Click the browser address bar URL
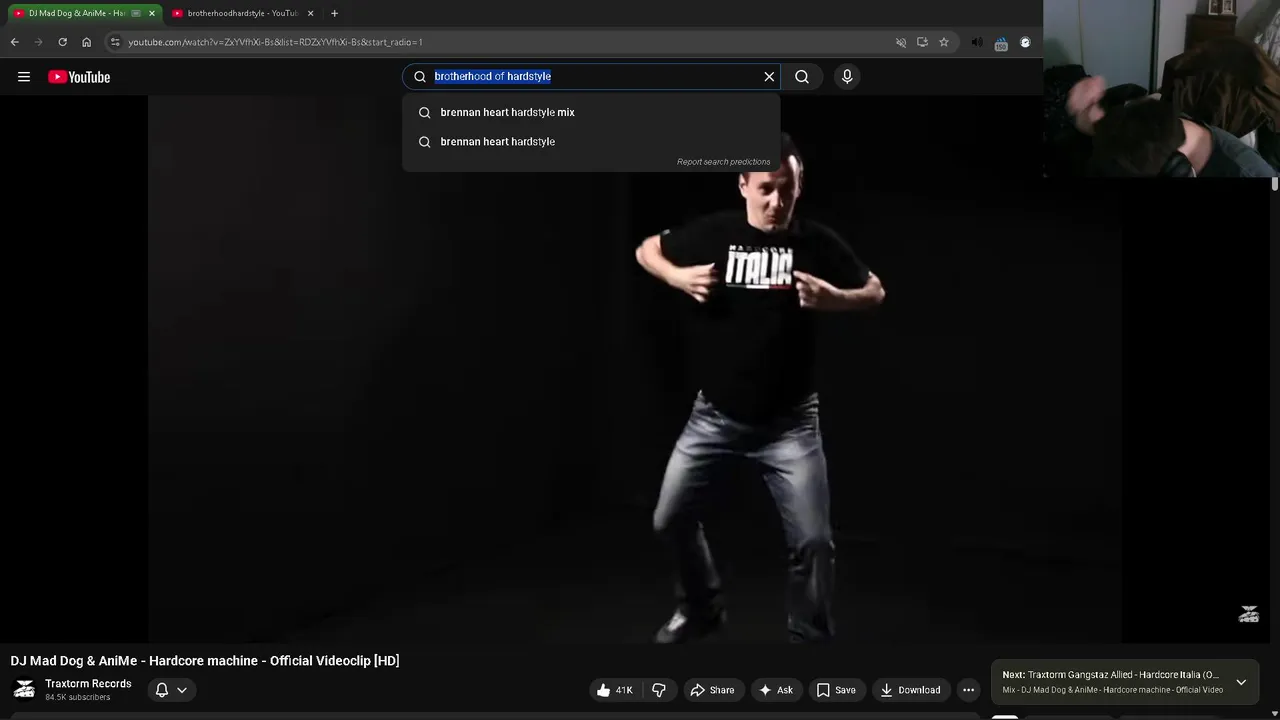The image size is (1280, 720). click(275, 42)
